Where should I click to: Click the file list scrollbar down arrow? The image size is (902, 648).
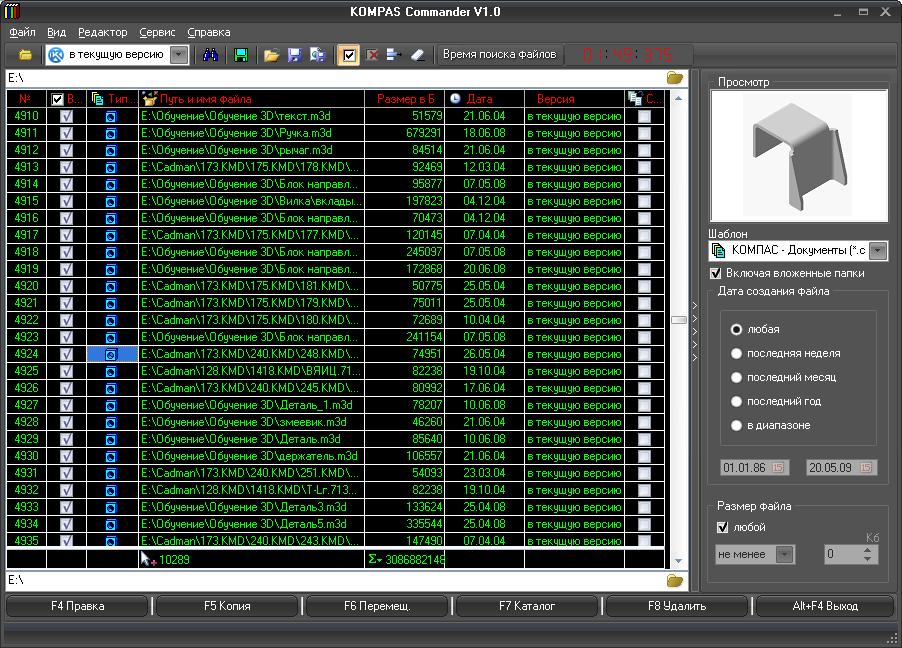click(x=679, y=561)
